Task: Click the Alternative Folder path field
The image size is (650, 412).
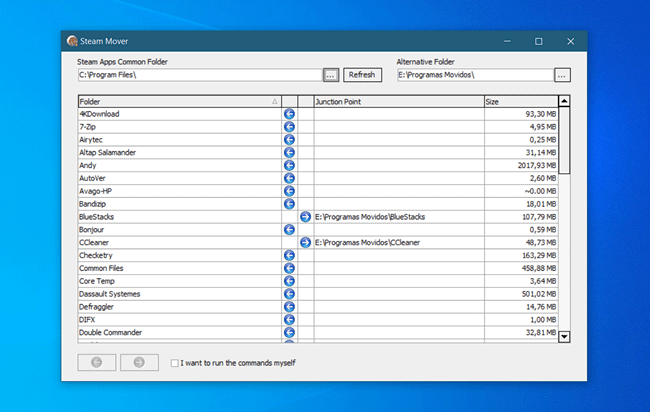Action: point(475,75)
